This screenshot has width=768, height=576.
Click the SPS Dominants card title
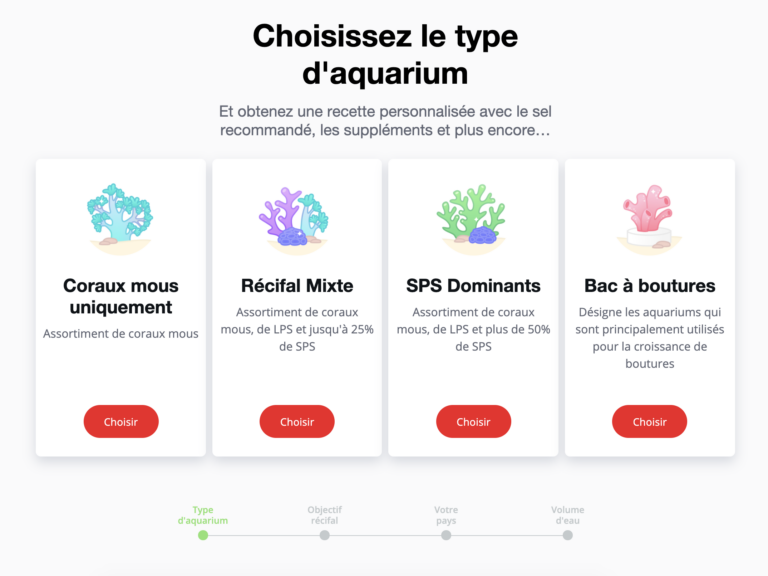point(473,286)
